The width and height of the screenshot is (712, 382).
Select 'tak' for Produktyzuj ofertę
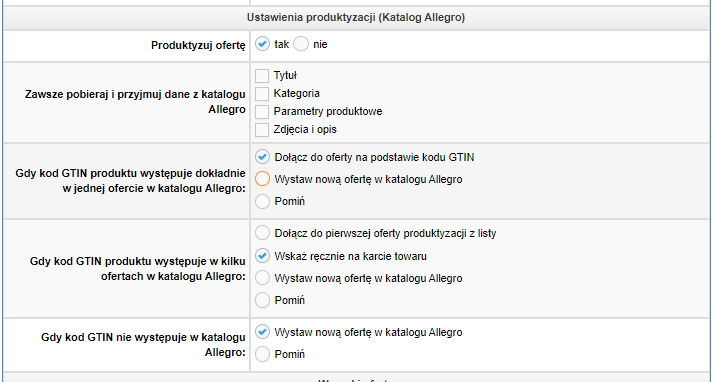pyautogui.click(x=262, y=44)
